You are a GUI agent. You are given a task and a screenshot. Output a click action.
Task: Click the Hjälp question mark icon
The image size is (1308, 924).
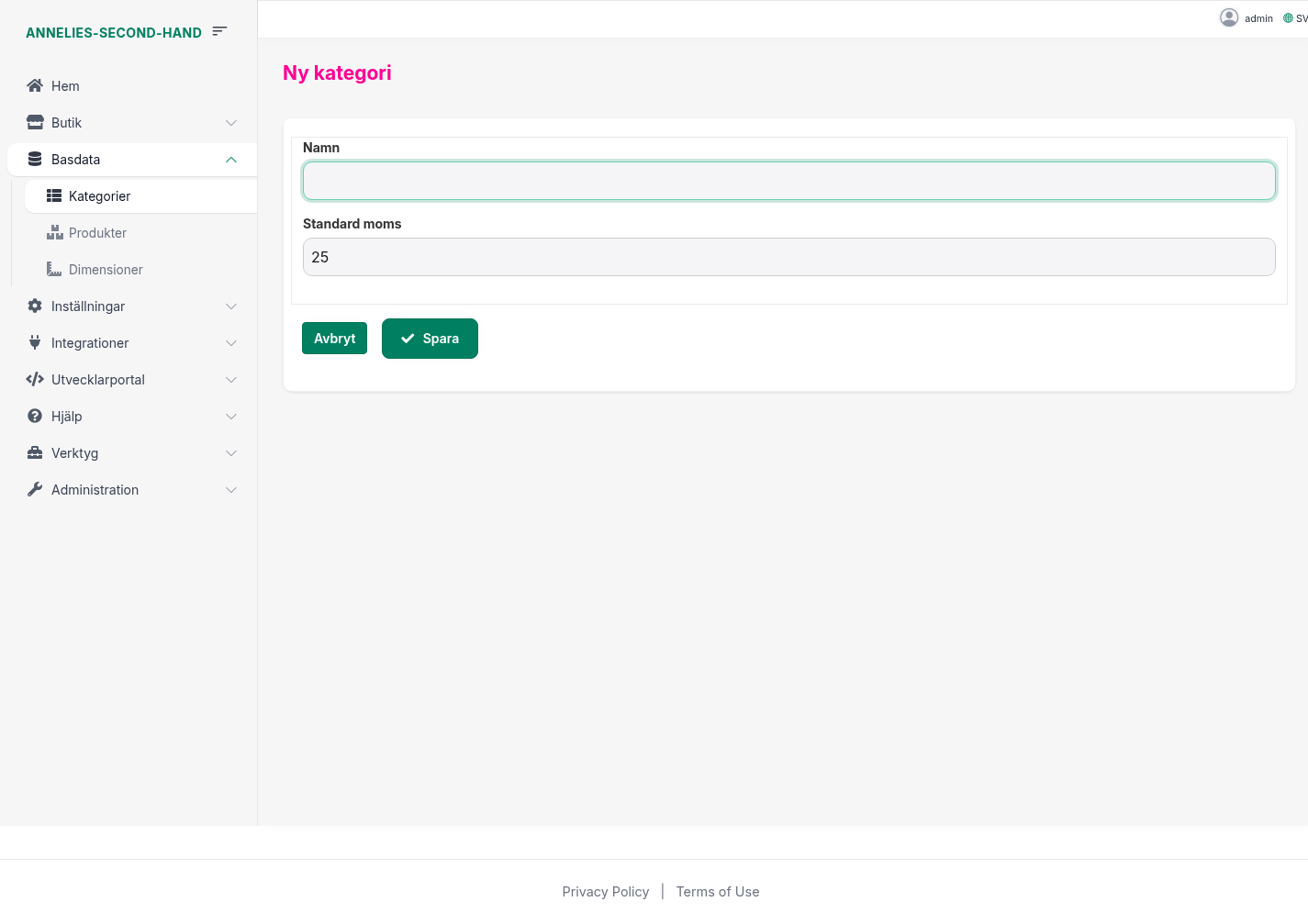35,416
